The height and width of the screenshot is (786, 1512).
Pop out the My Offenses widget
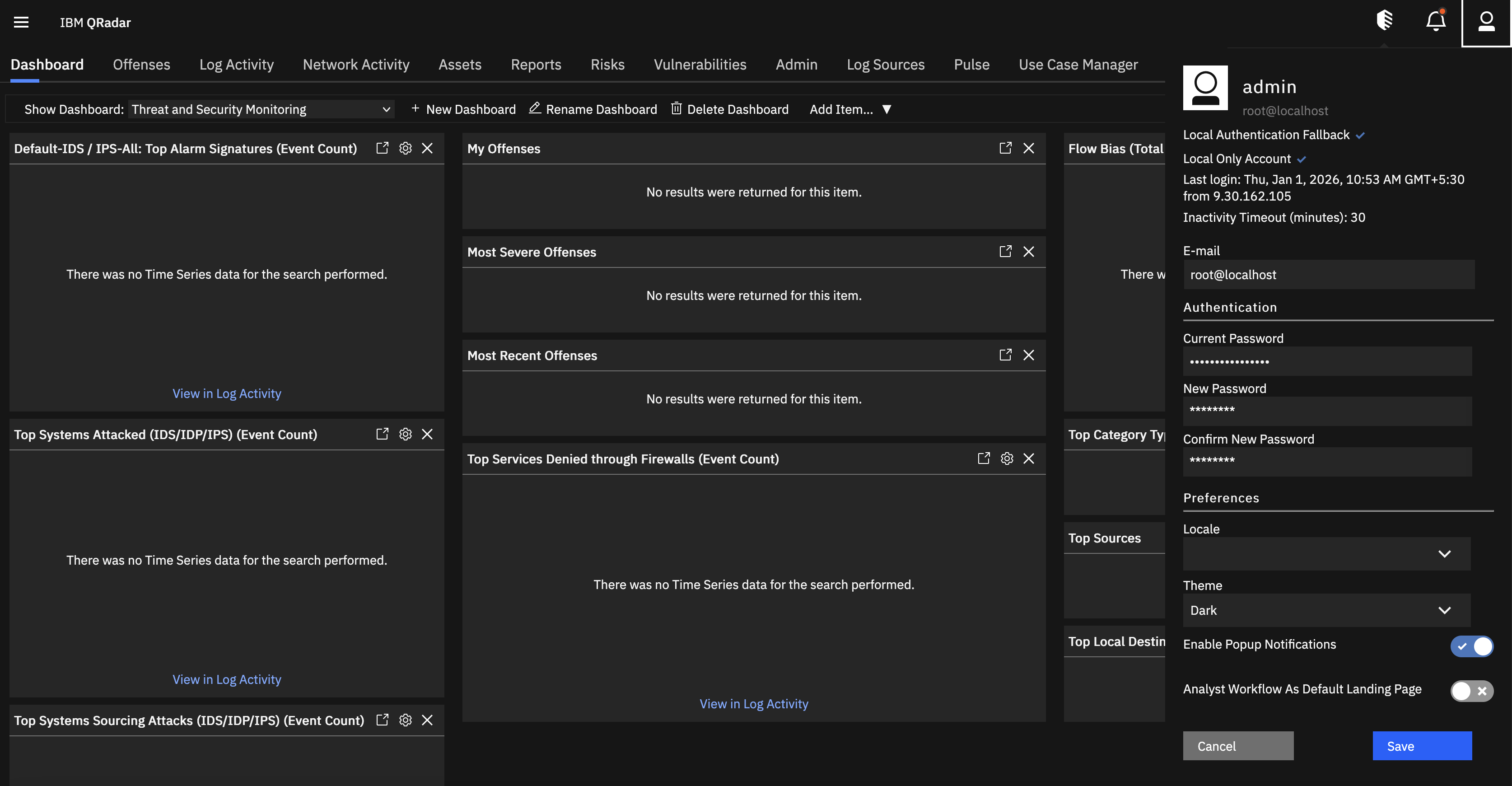tap(1005, 149)
